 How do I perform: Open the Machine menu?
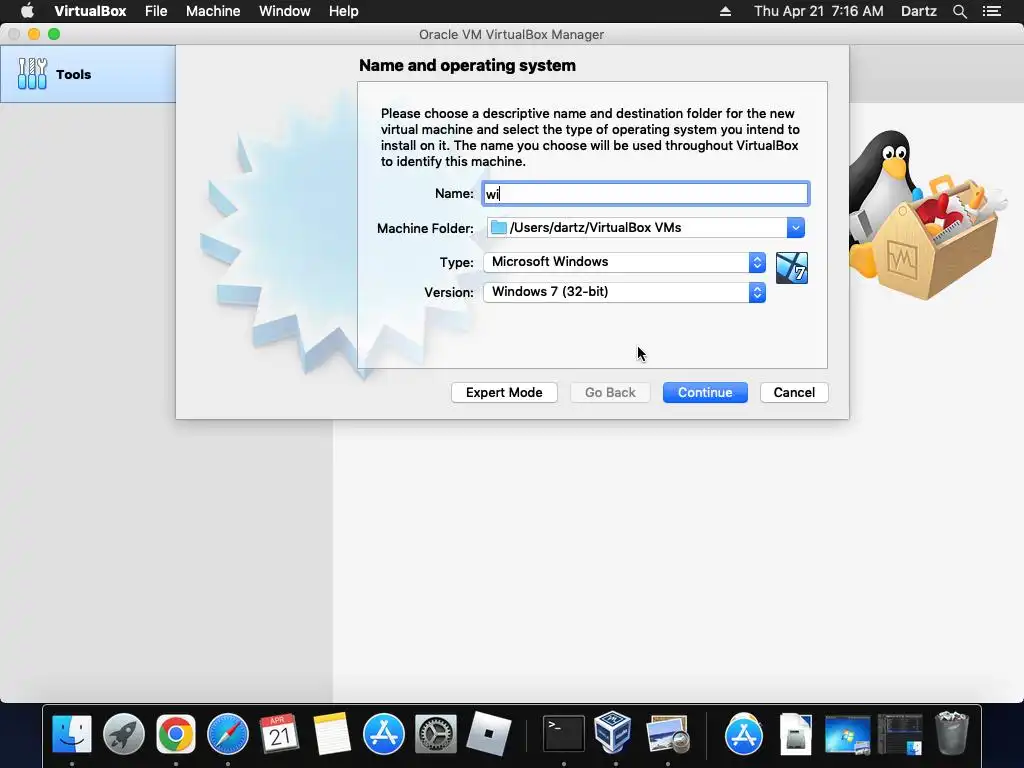213,11
